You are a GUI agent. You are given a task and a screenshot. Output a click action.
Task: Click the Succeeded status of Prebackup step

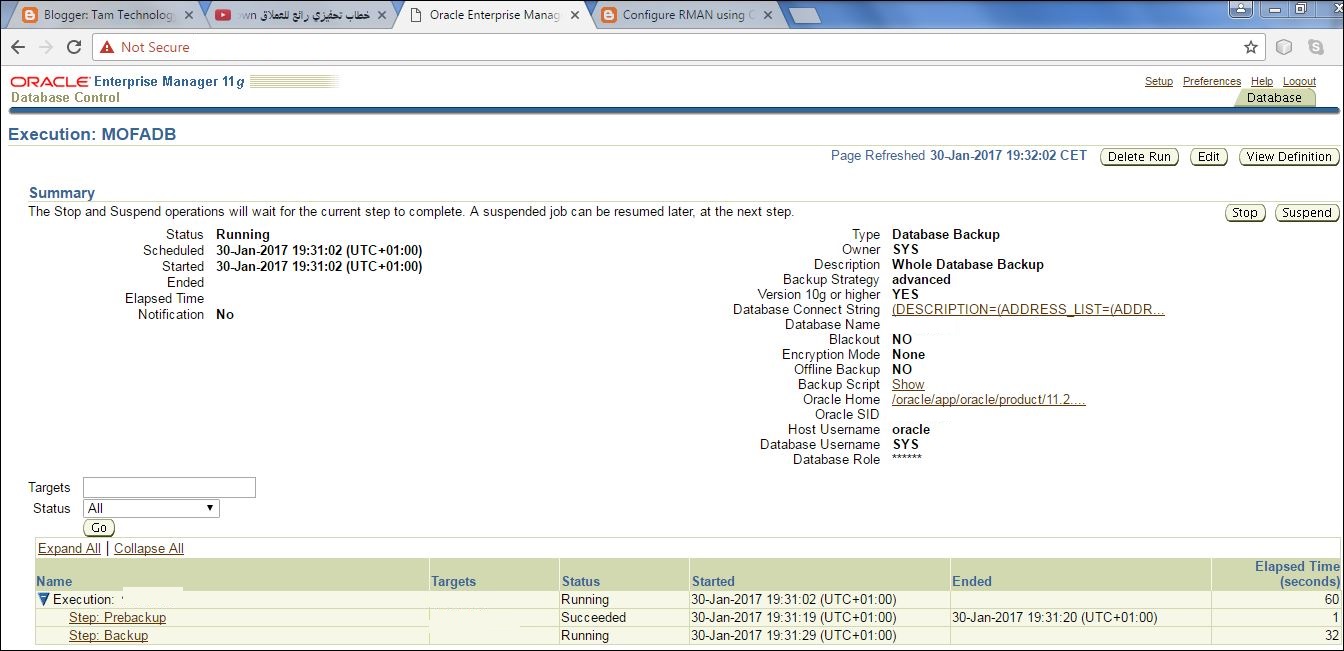593,618
